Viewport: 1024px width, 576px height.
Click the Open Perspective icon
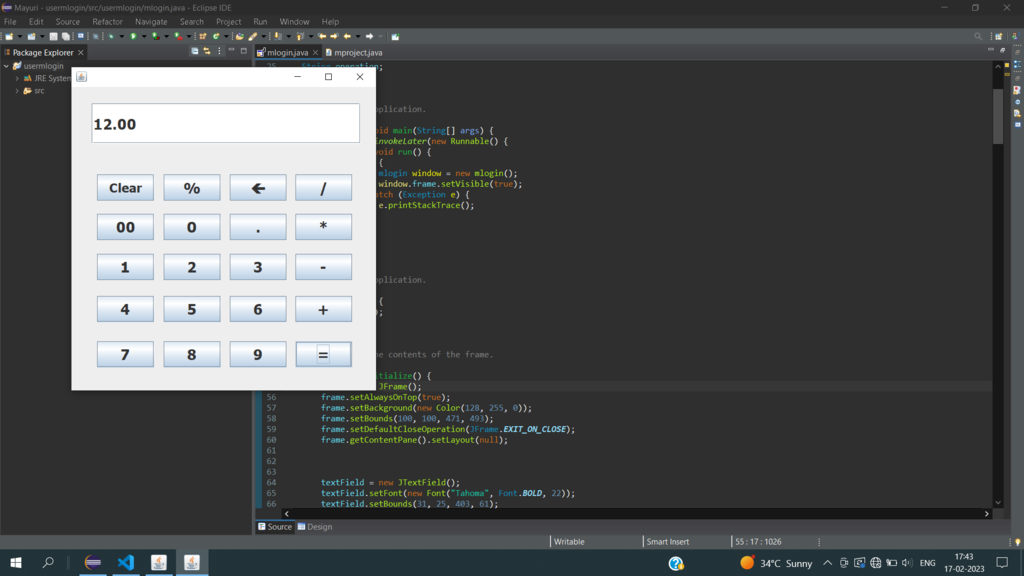tap(1000, 36)
